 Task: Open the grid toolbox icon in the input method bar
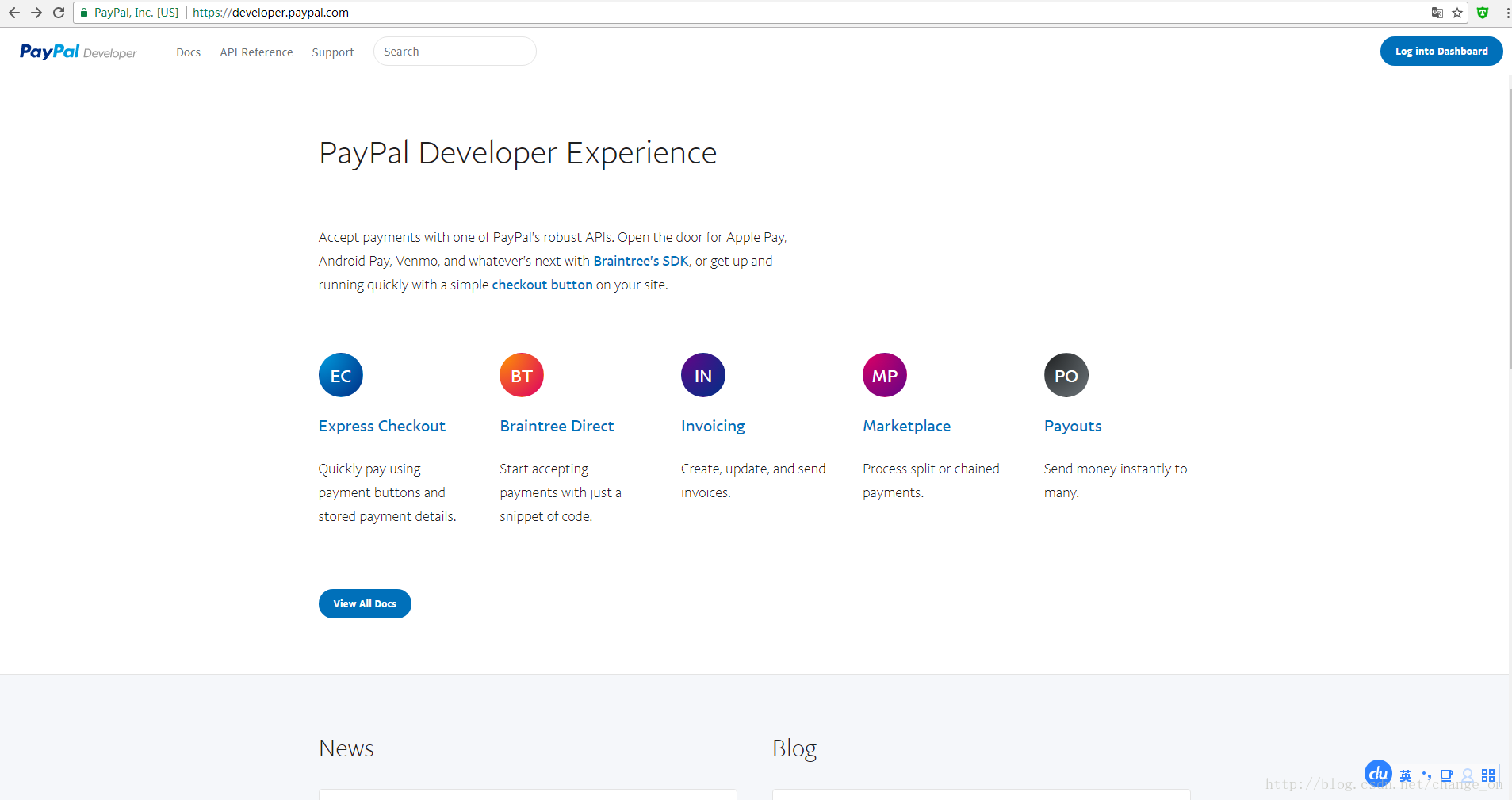point(1488,775)
